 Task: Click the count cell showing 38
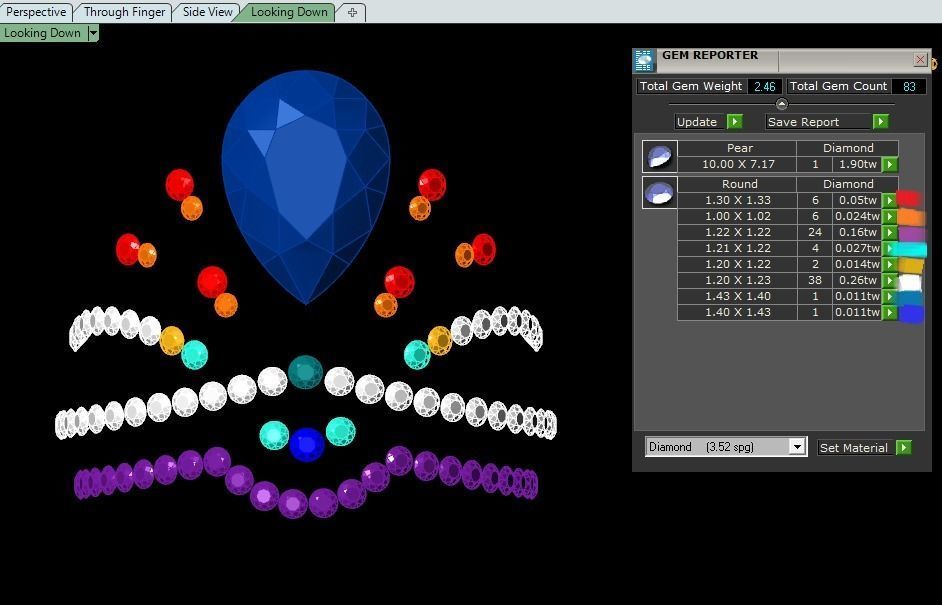tap(815, 281)
